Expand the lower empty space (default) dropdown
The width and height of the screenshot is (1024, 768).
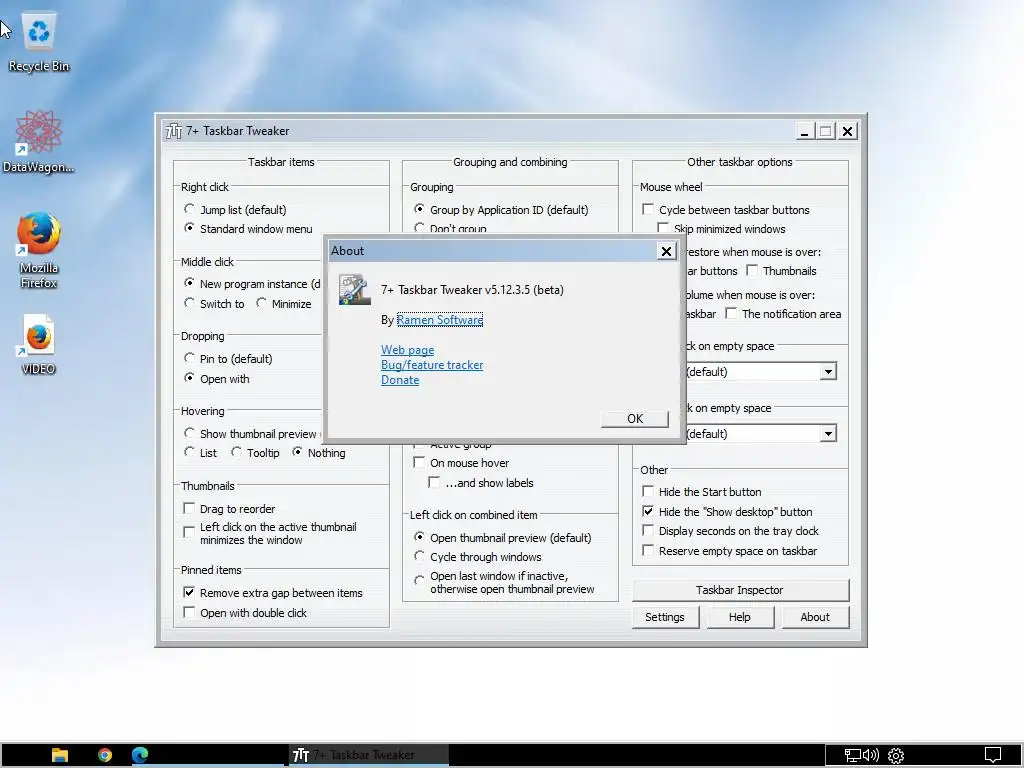point(828,434)
